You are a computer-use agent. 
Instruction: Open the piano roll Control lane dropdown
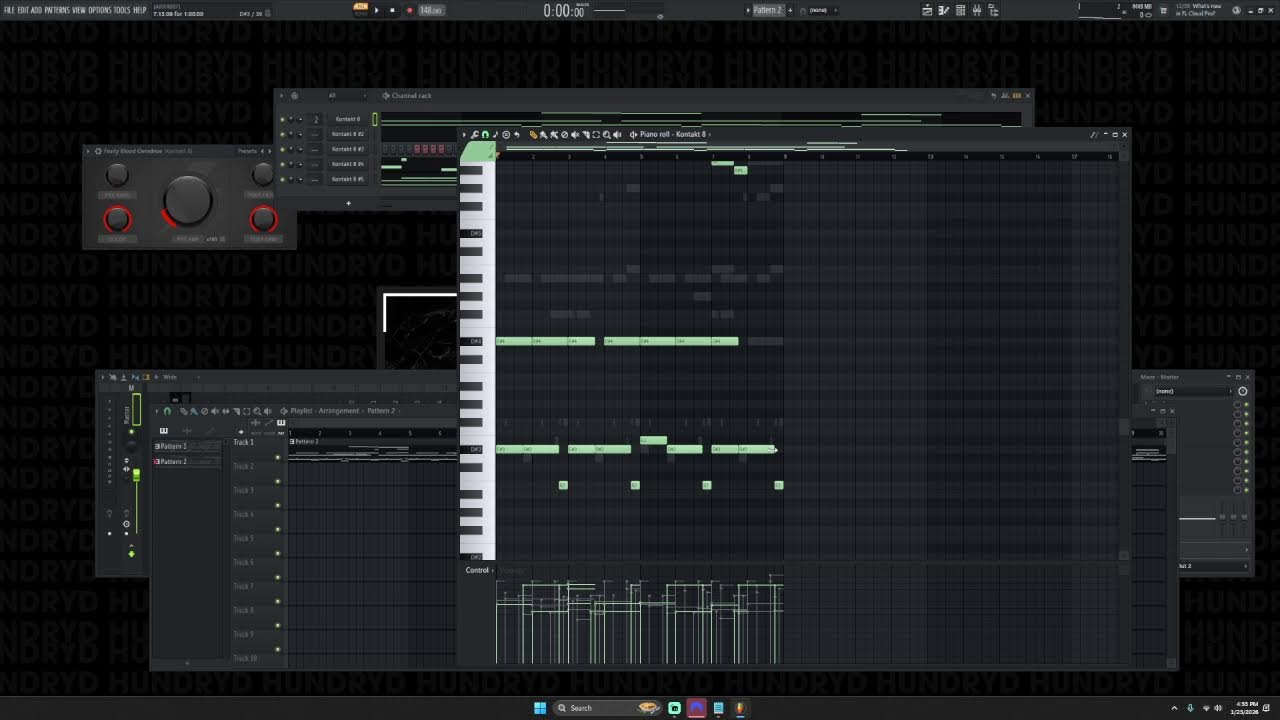pyautogui.click(x=479, y=570)
